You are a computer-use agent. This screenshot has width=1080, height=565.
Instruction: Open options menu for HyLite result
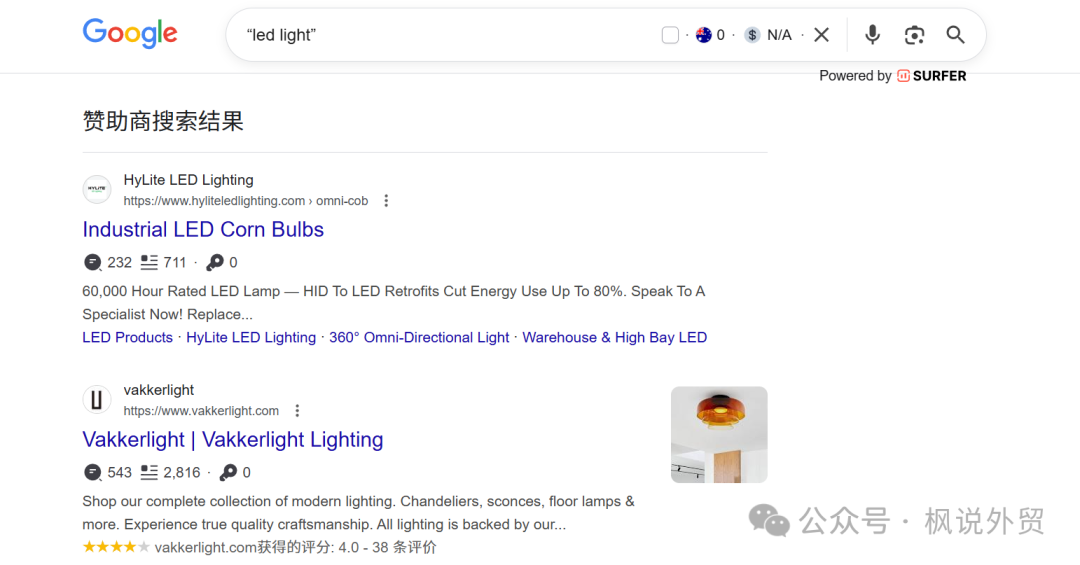(386, 201)
